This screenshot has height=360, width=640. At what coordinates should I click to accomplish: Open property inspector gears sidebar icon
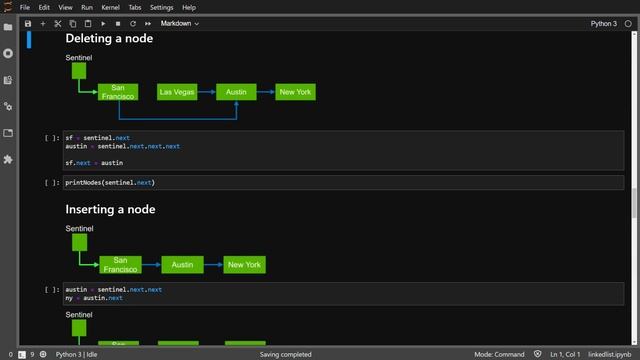[8, 107]
